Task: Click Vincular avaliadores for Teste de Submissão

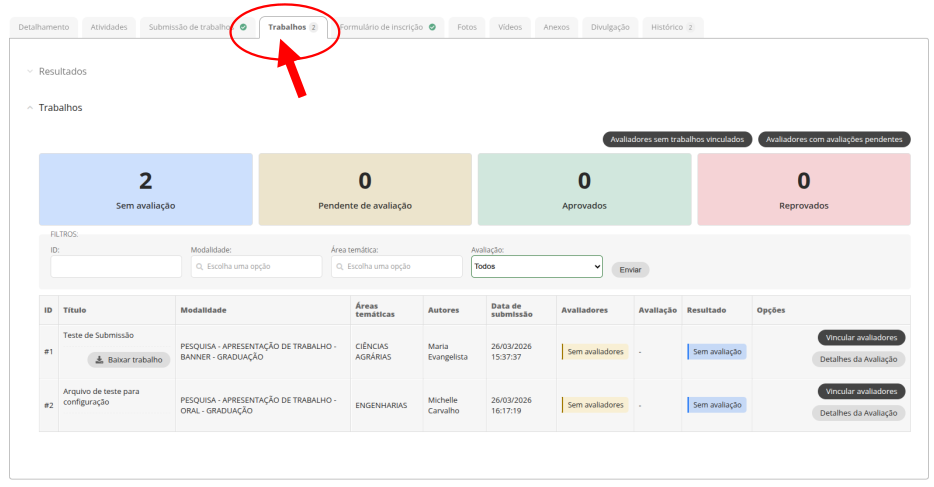Action: [861, 338]
